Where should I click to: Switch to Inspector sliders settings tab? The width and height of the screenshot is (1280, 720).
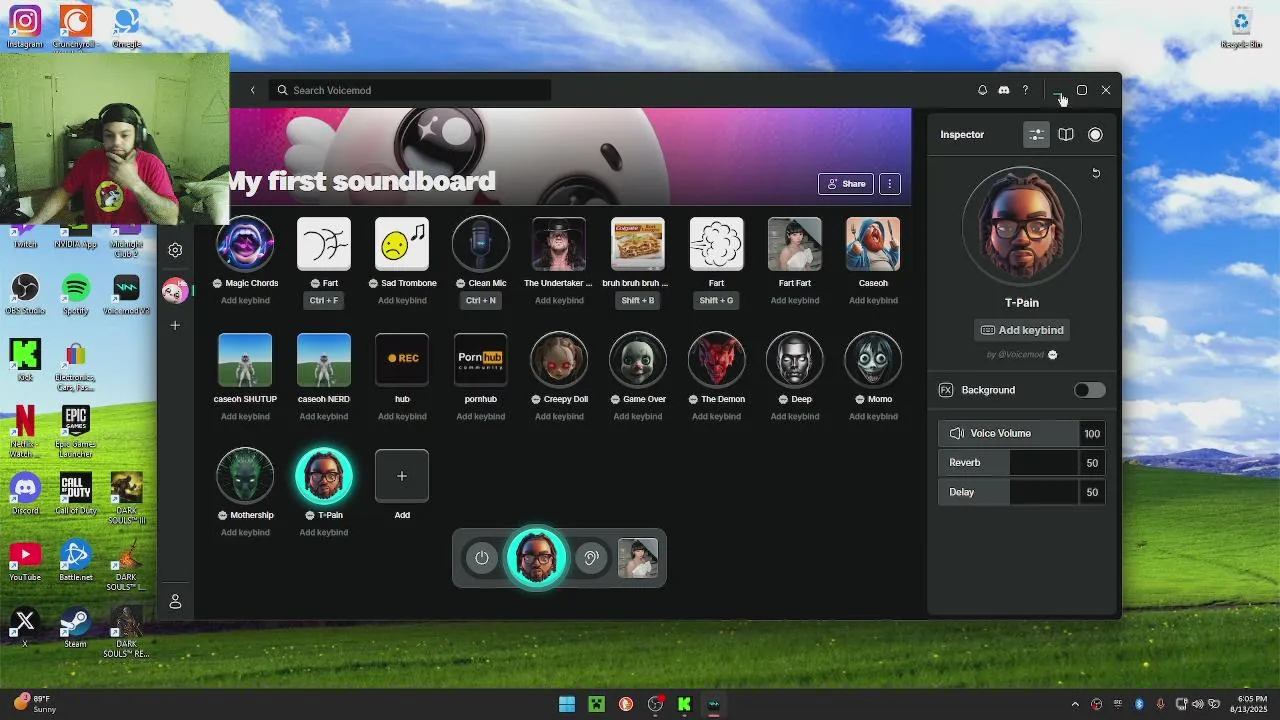[x=1037, y=135]
